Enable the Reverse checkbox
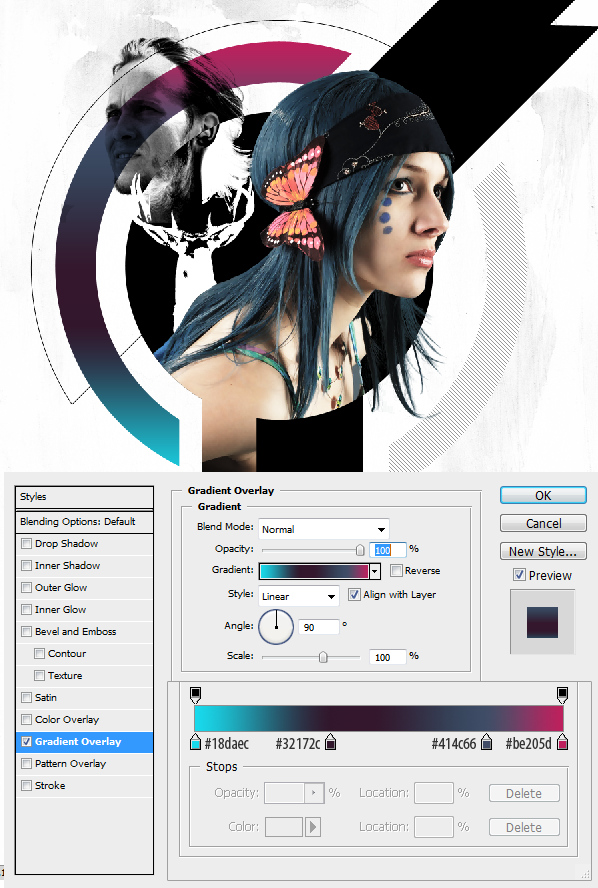598x888 pixels. (x=396, y=570)
